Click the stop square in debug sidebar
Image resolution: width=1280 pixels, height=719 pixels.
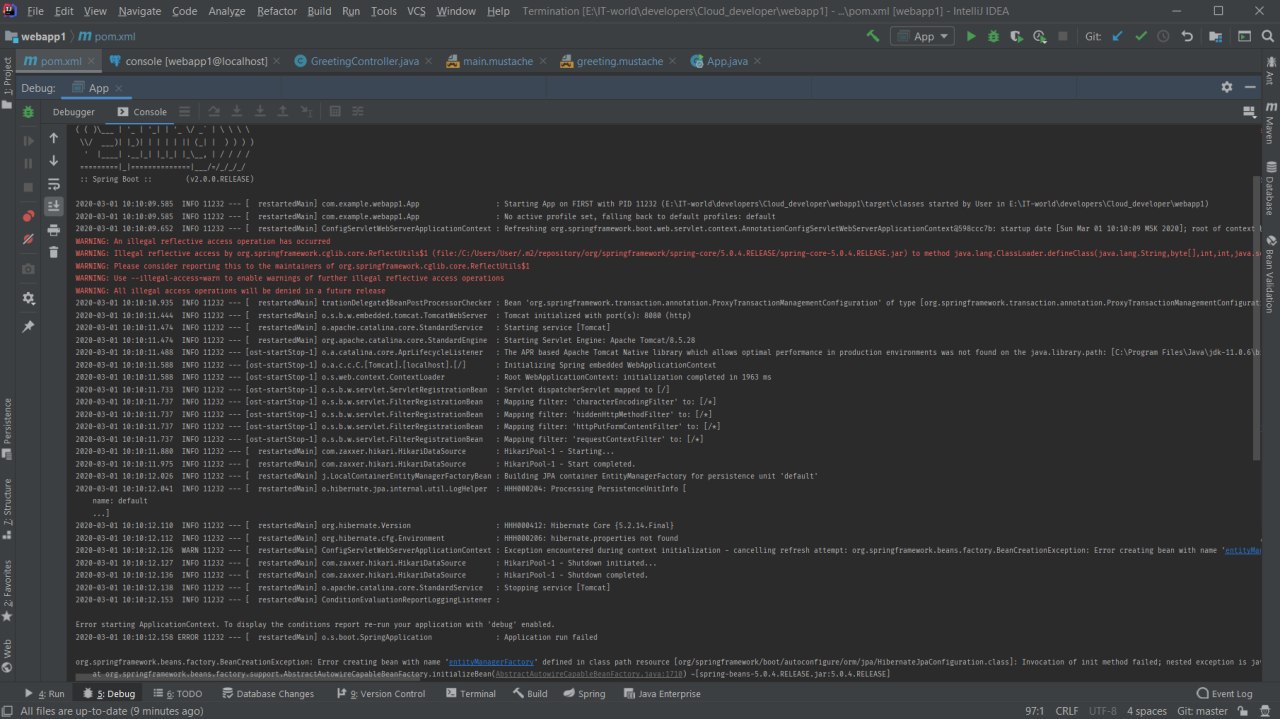(28, 187)
